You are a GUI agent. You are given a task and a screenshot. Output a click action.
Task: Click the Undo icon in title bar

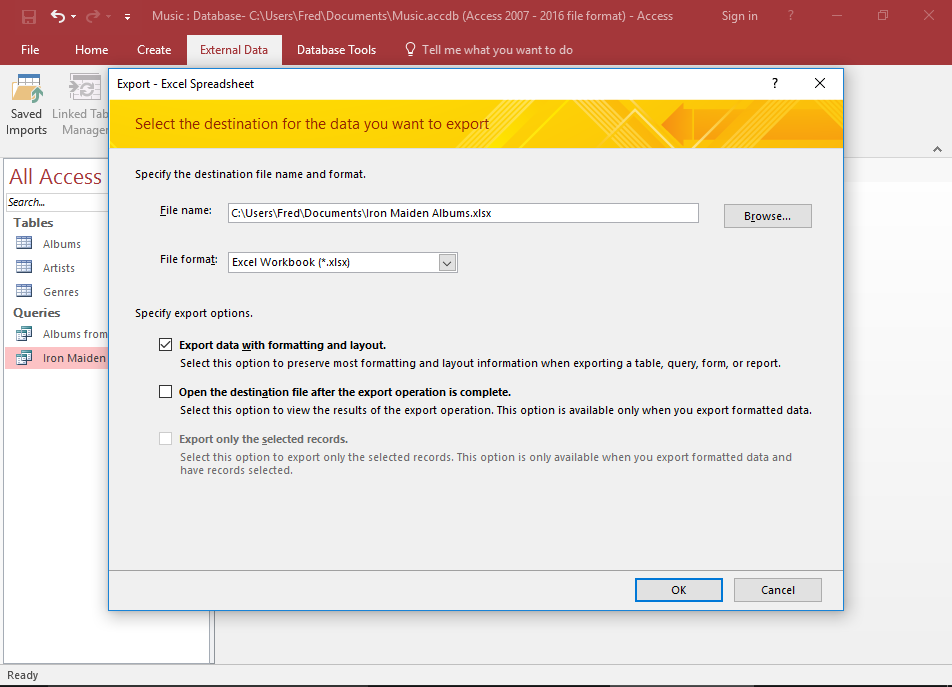(57, 16)
